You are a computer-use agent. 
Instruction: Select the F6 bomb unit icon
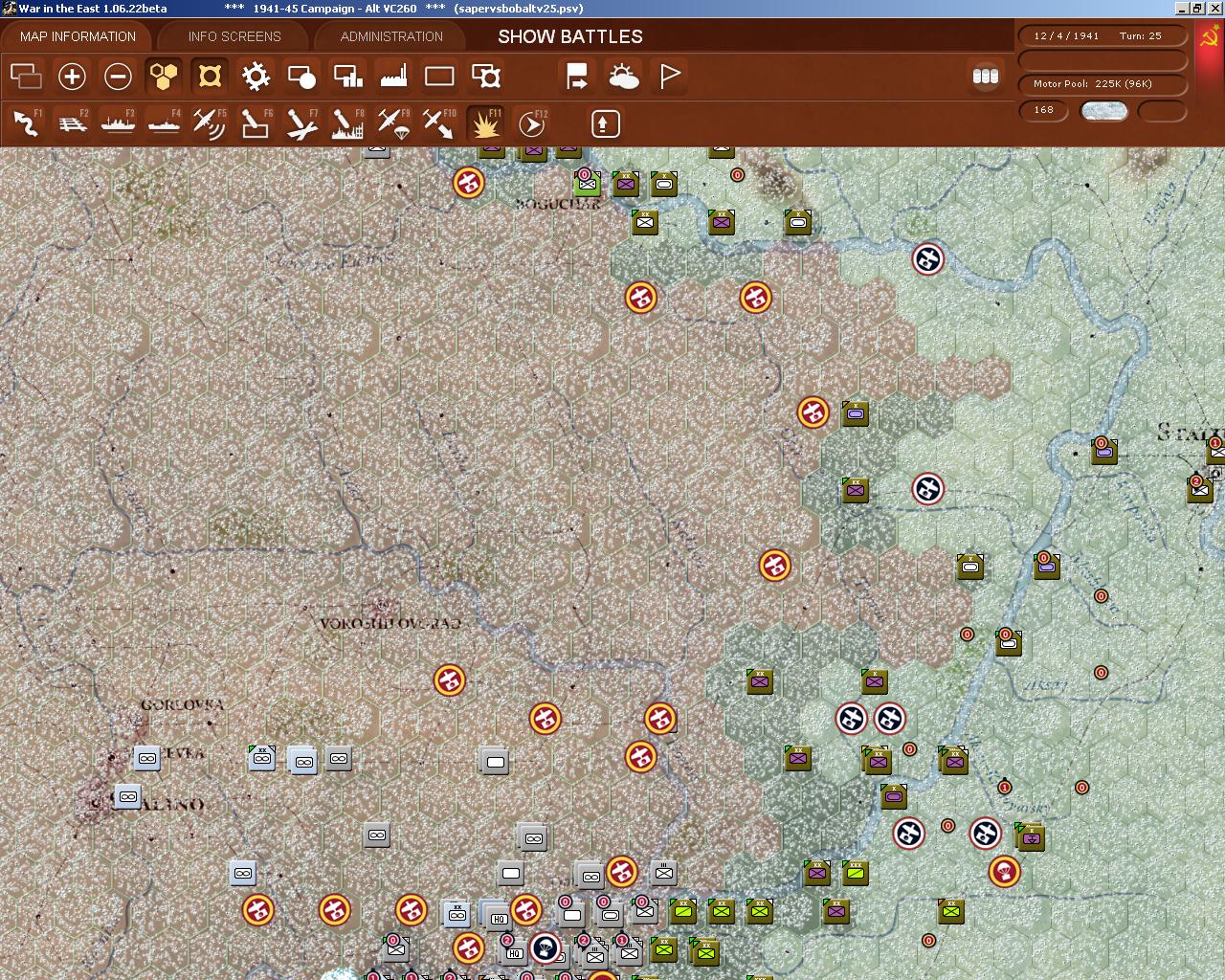tap(256, 124)
